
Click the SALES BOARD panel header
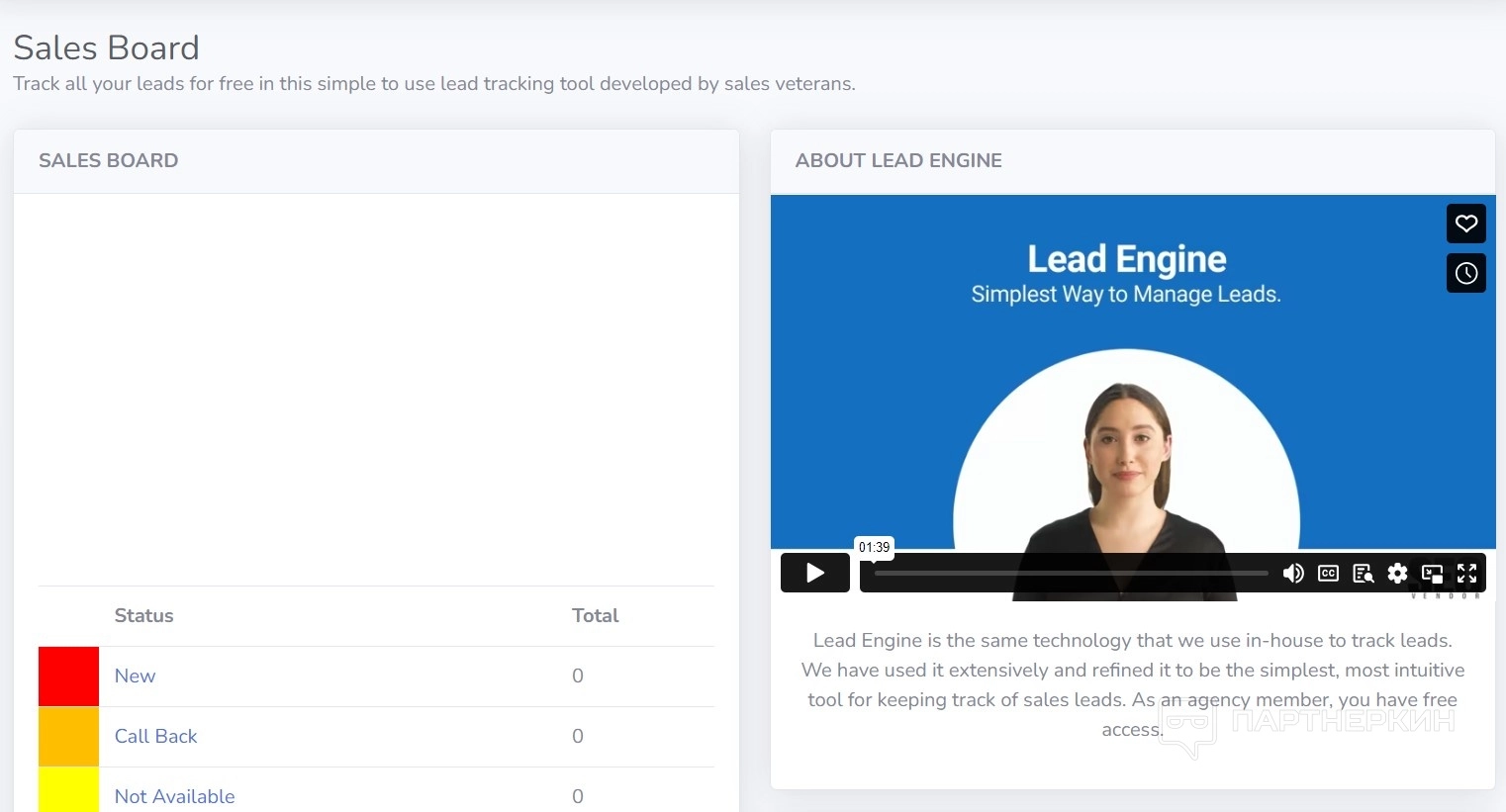point(376,161)
